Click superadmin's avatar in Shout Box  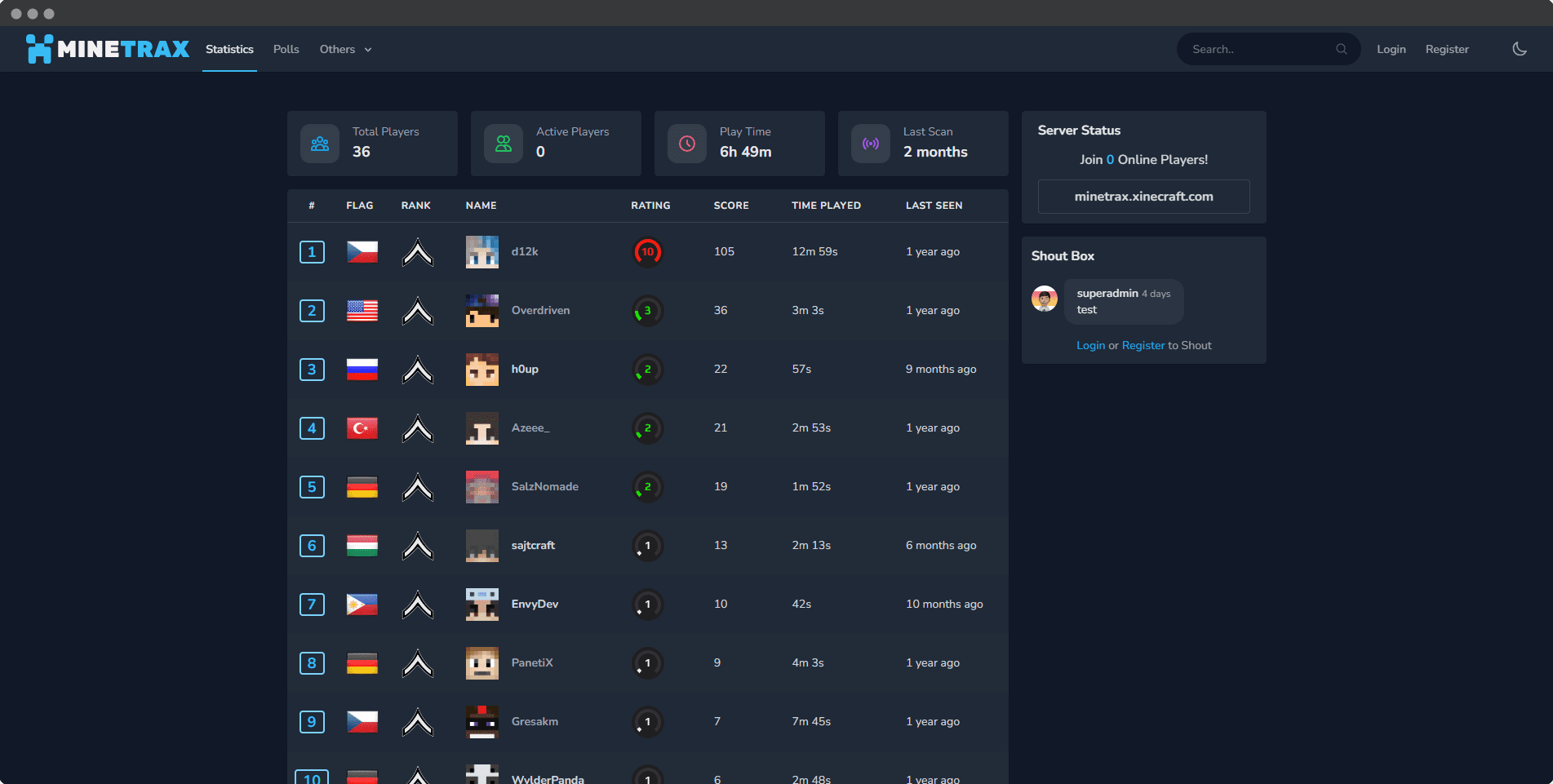coord(1045,299)
